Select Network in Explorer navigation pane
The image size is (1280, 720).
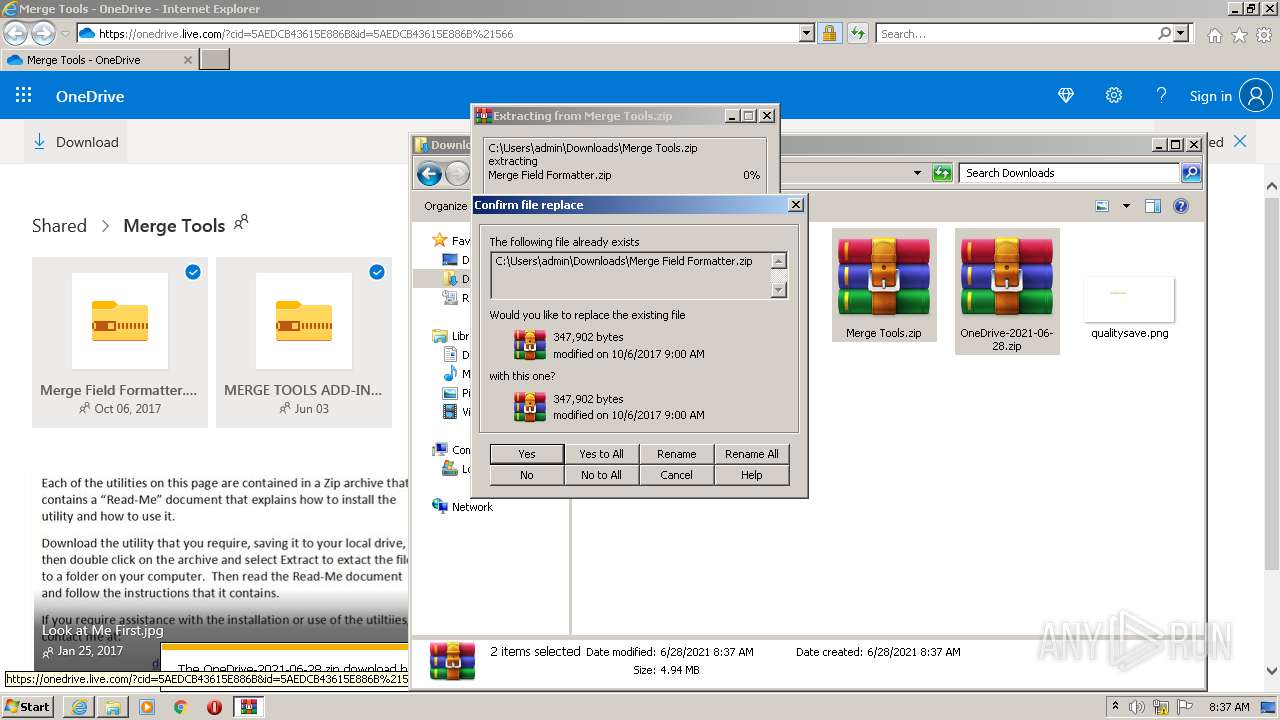coord(472,507)
